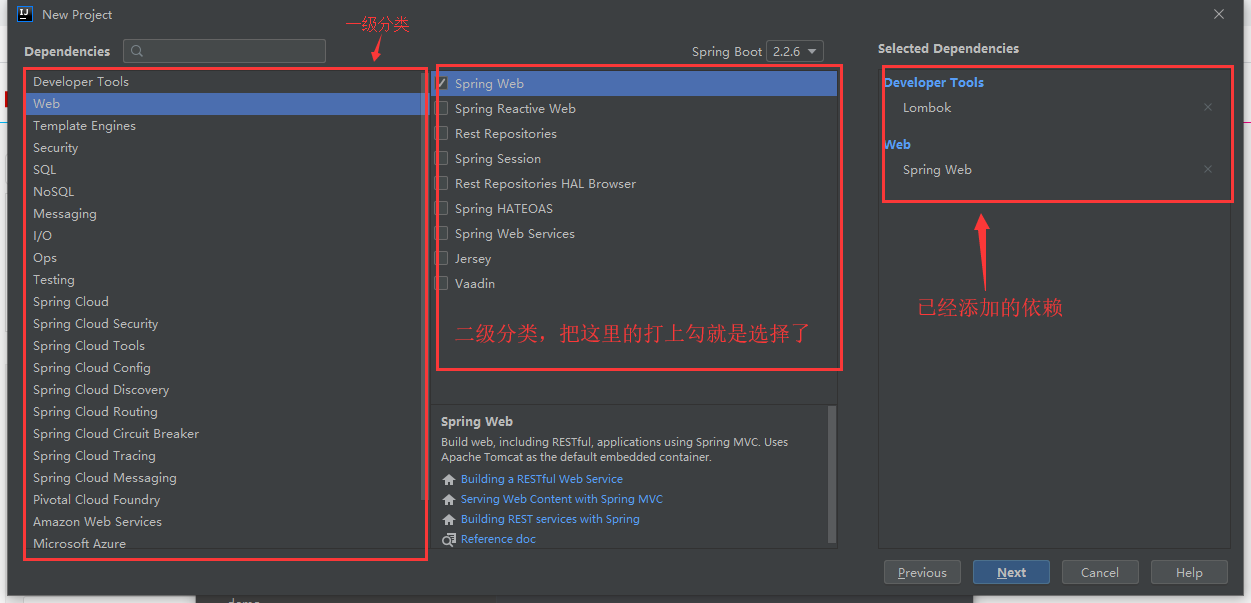Enable the Spring HATEOAS dependency checkbox
Image resolution: width=1251 pixels, height=603 pixels.
pos(441,209)
